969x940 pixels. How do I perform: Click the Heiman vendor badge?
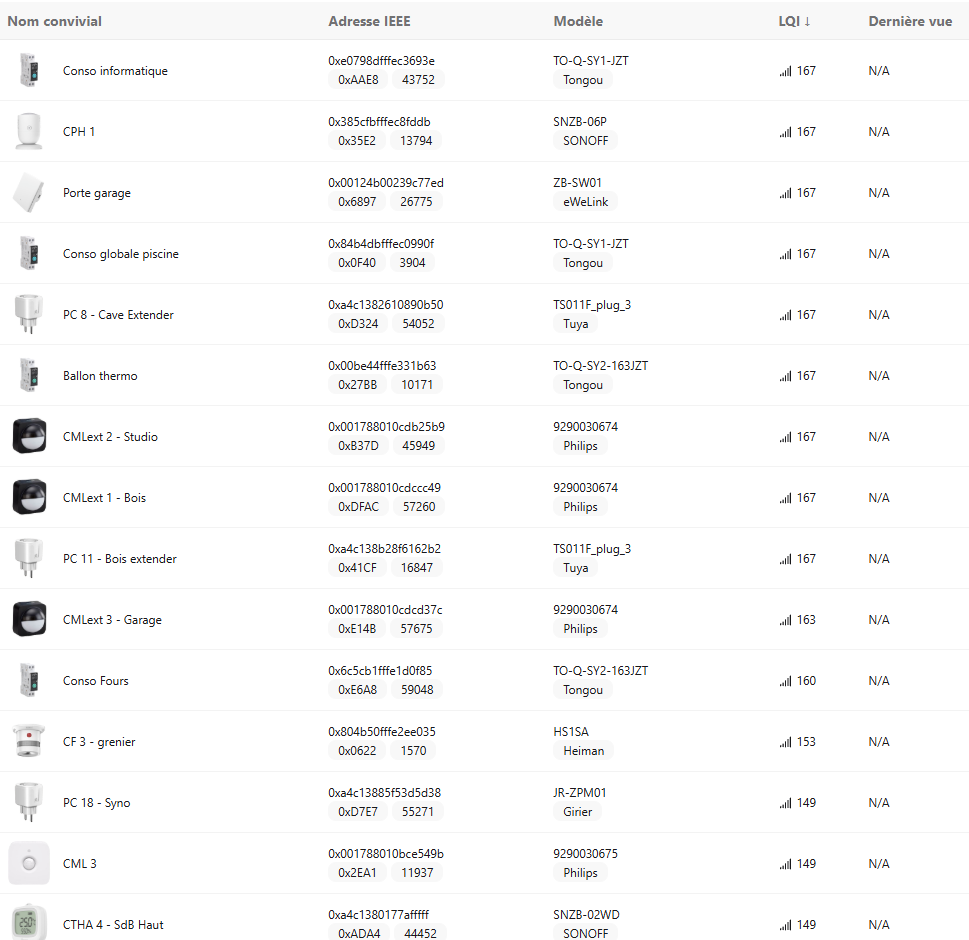583,751
